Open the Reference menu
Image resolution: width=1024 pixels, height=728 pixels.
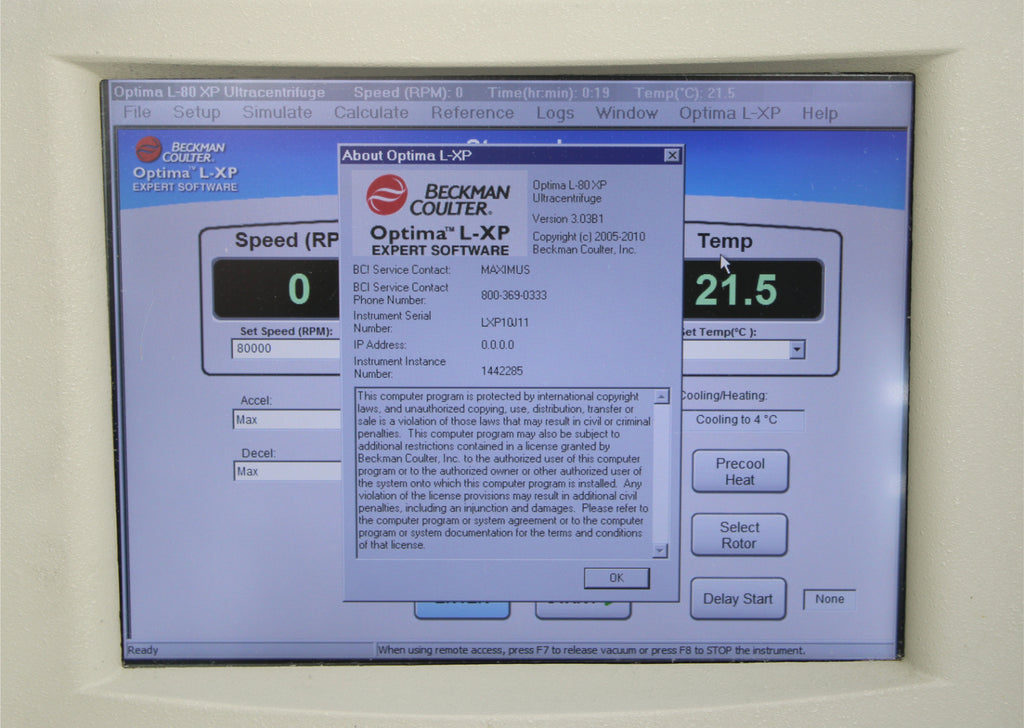point(472,113)
